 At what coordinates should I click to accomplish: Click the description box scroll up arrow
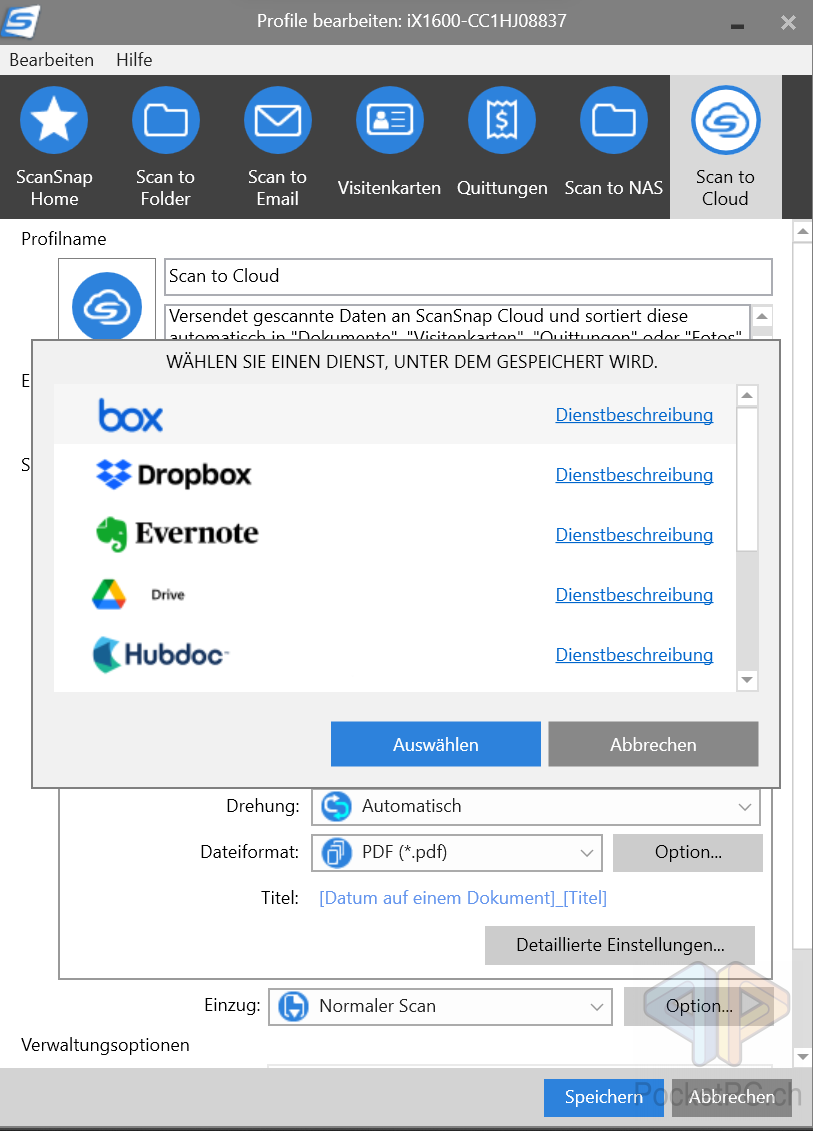click(762, 315)
